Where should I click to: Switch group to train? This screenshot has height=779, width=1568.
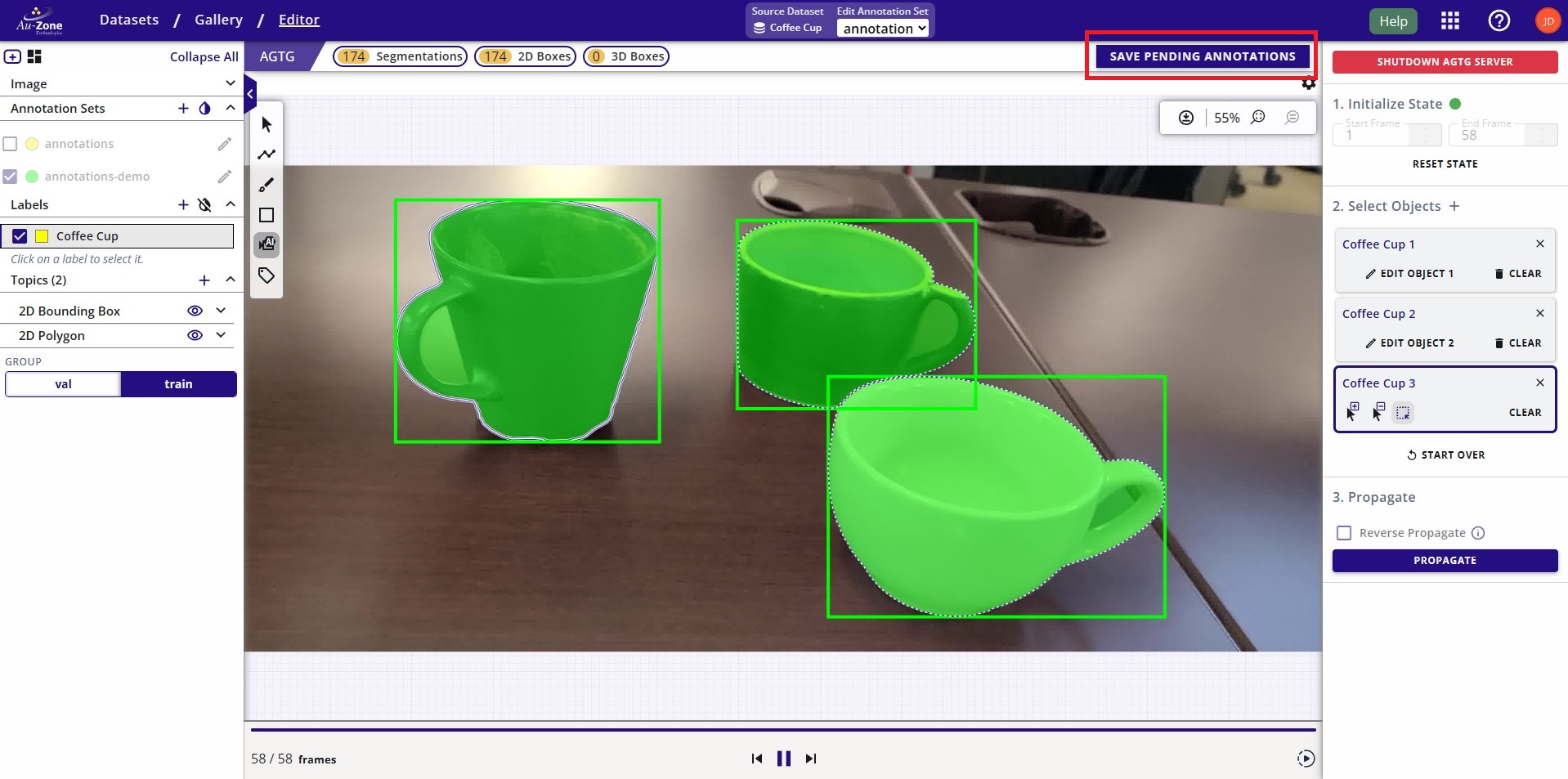[x=178, y=384]
